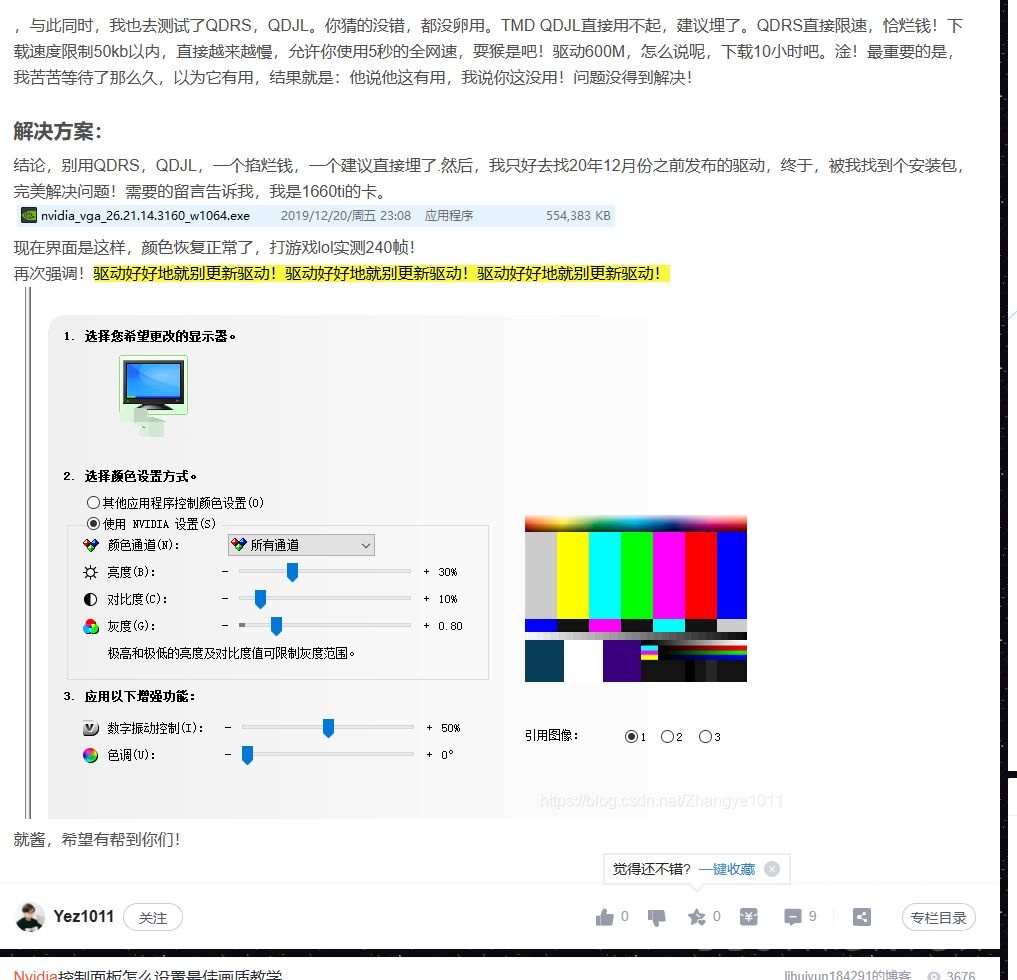Click the 554,383 KB file size
This screenshot has width=1017, height=980.
click(x=578, y=215)
